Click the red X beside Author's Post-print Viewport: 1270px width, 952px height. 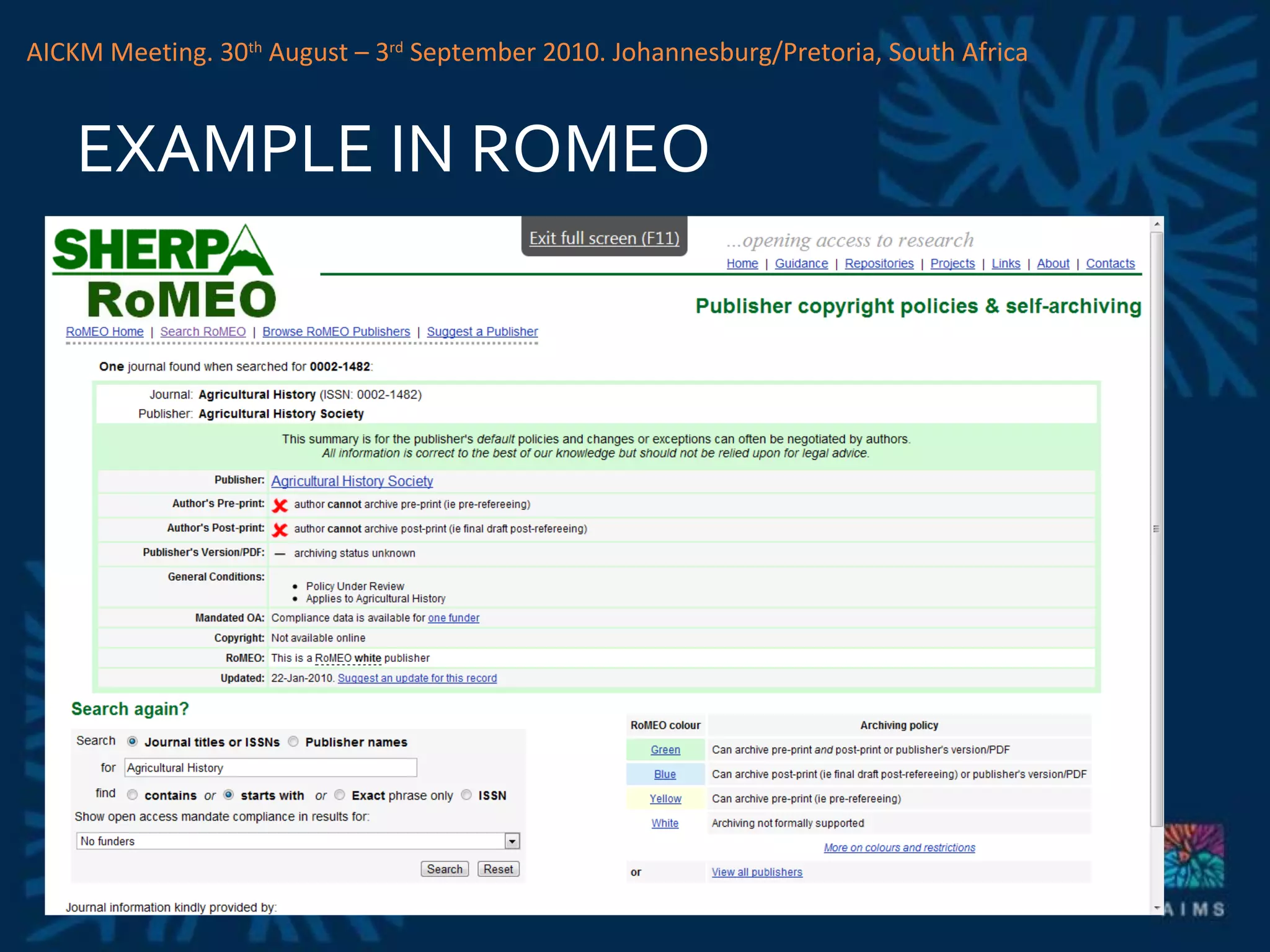[x=280, y=530]
